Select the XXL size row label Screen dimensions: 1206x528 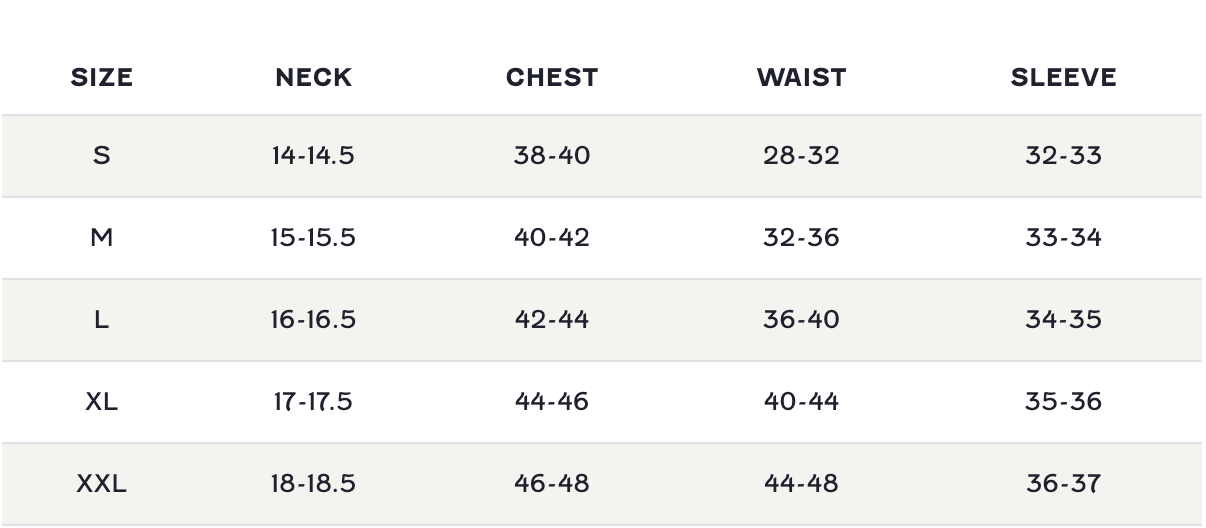click(x=102, y=483)
